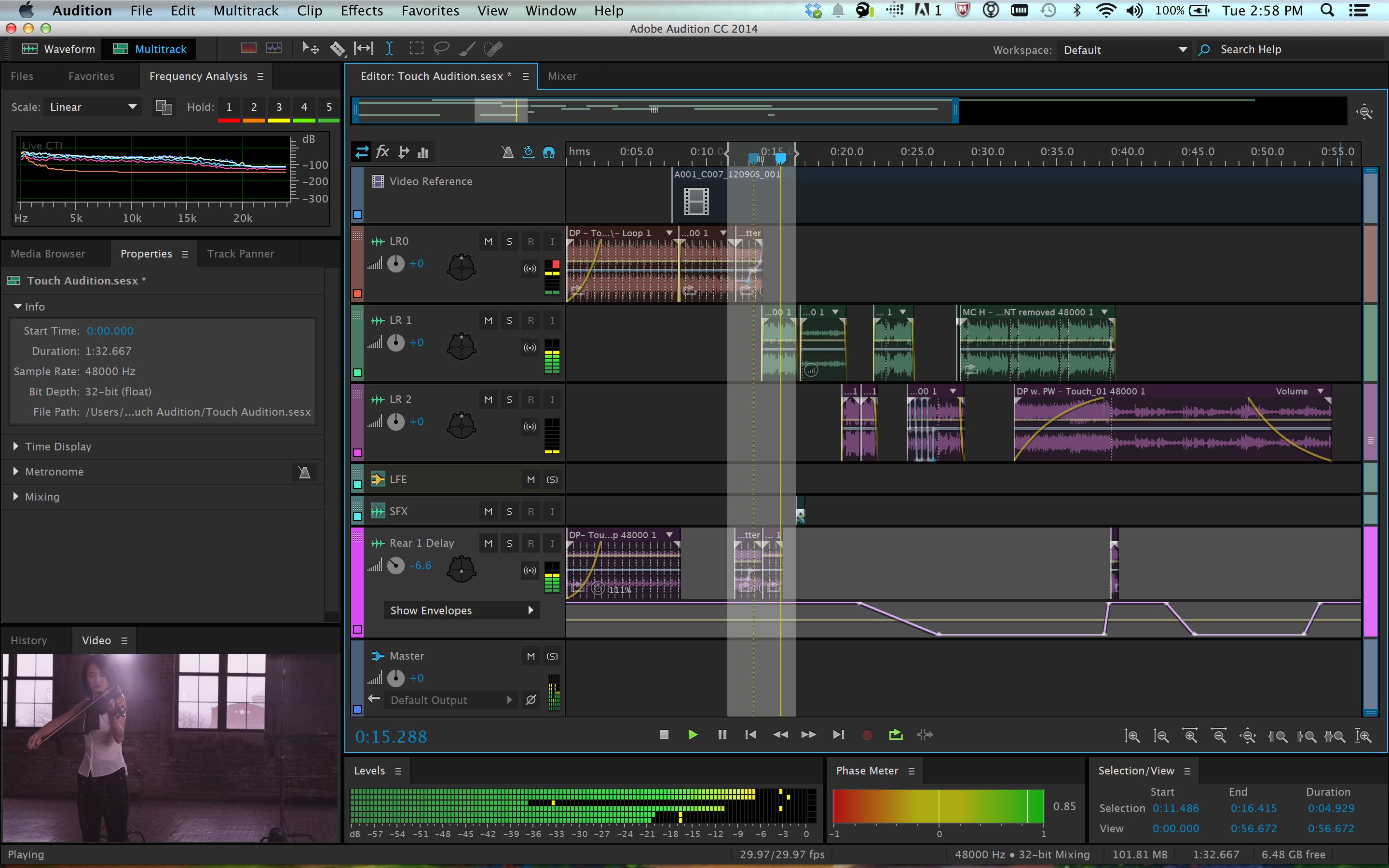Drag the master volume level slider
1389x868 pixels.
pyautogui.click(x=397, y=678)
